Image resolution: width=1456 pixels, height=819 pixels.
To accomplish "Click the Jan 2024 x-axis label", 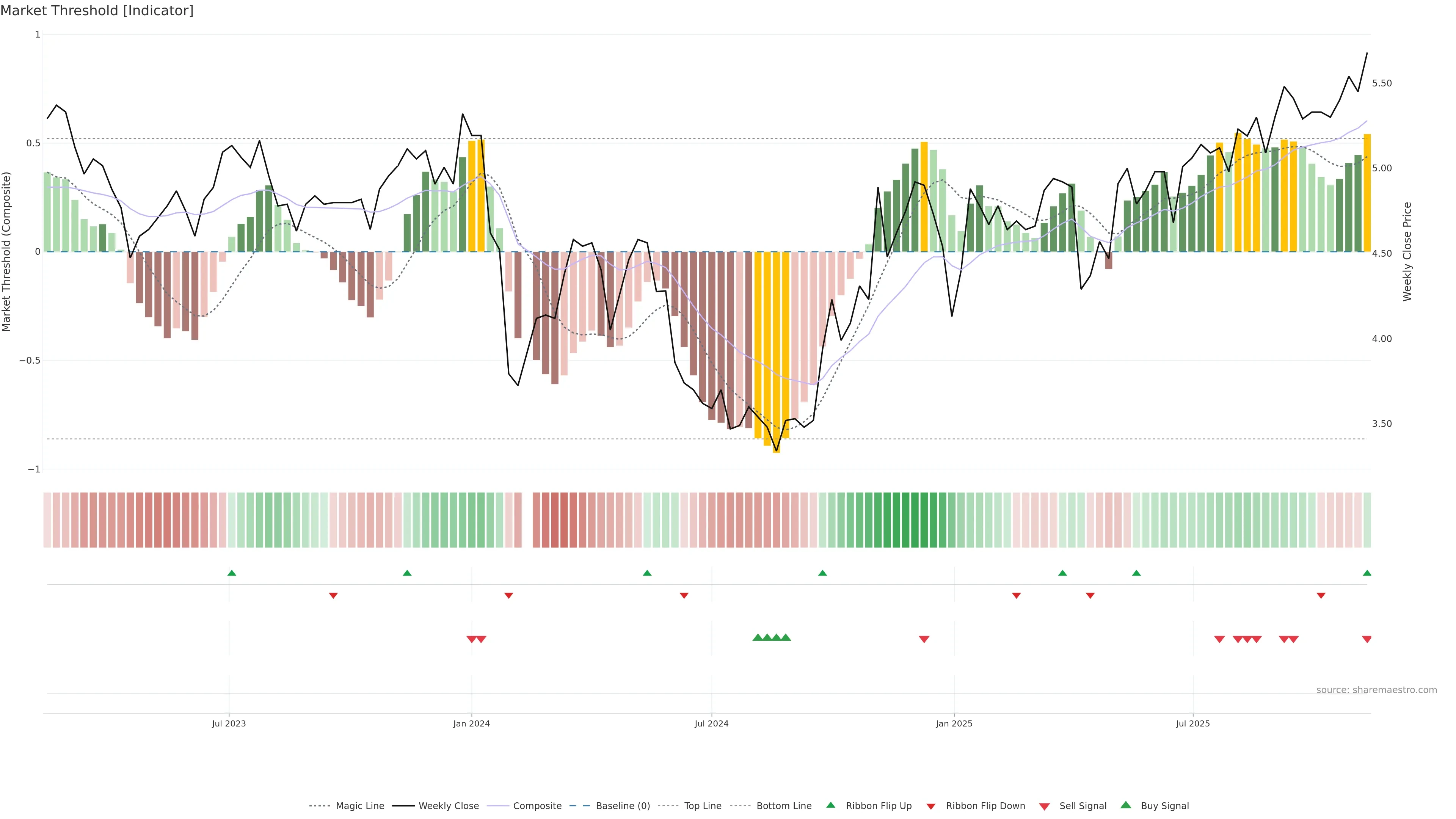I will (x=471, y=723).
